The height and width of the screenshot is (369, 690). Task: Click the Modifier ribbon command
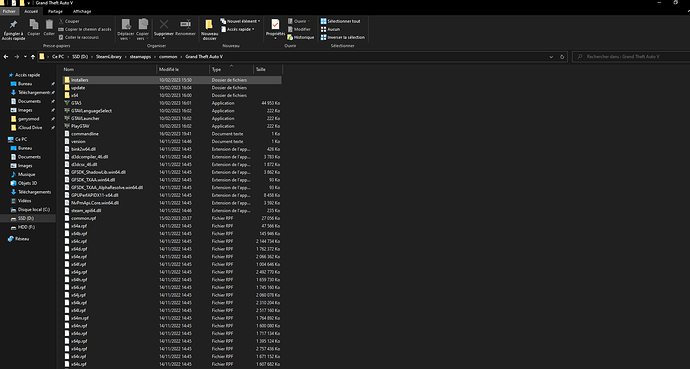click(x=299, y=29)
